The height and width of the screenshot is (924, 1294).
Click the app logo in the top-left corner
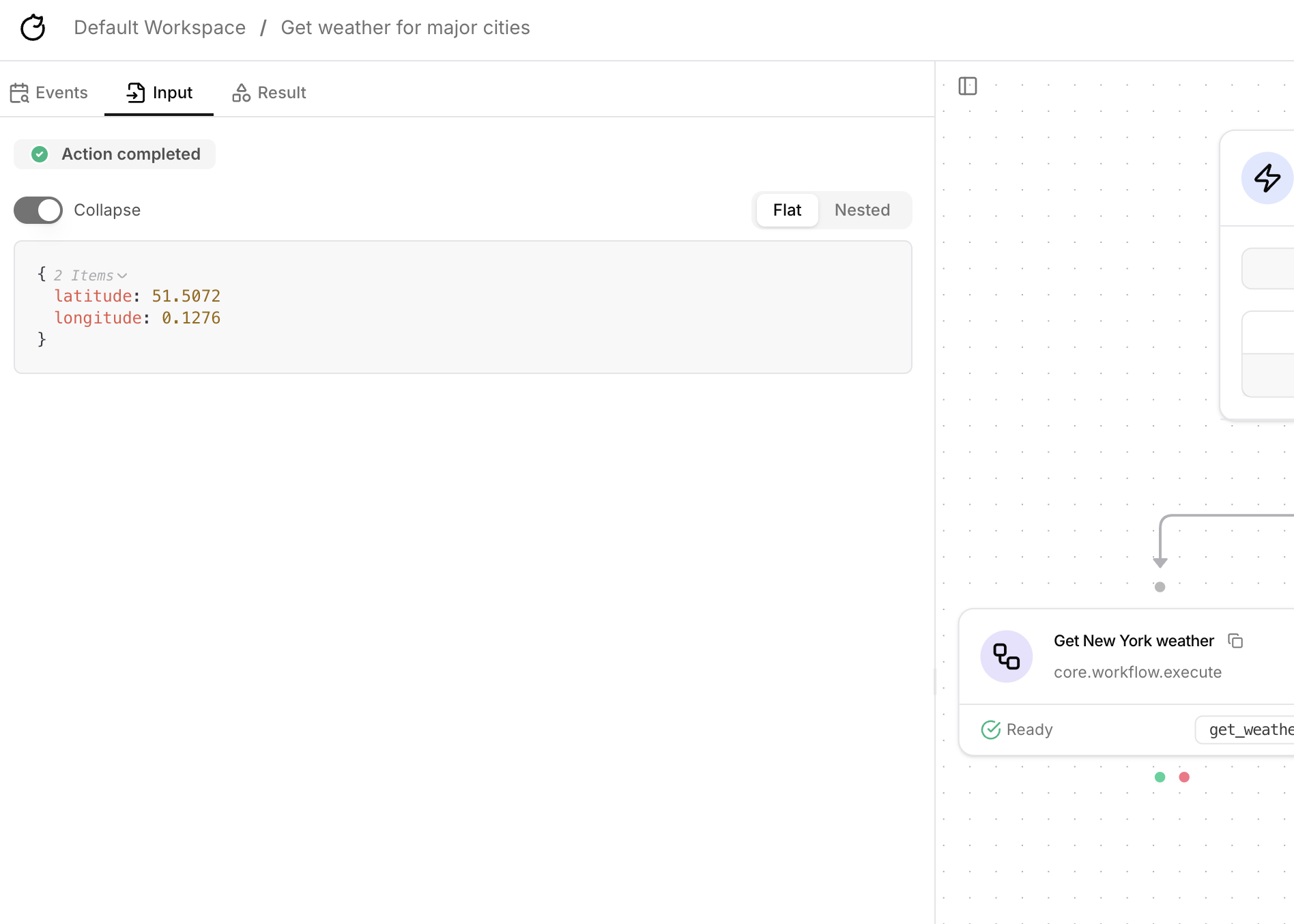33,27
